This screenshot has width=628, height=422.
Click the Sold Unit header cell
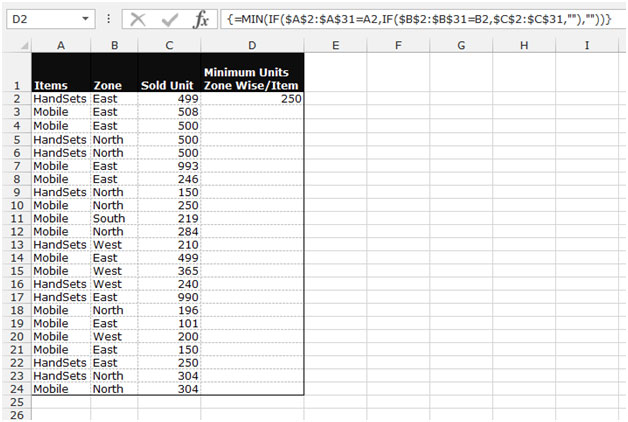(x=169, y=72)
